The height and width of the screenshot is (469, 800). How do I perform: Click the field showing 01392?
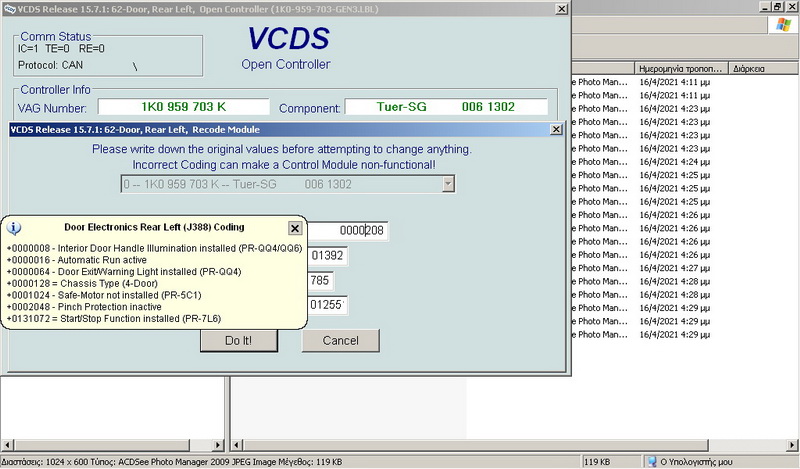(328, 256)
